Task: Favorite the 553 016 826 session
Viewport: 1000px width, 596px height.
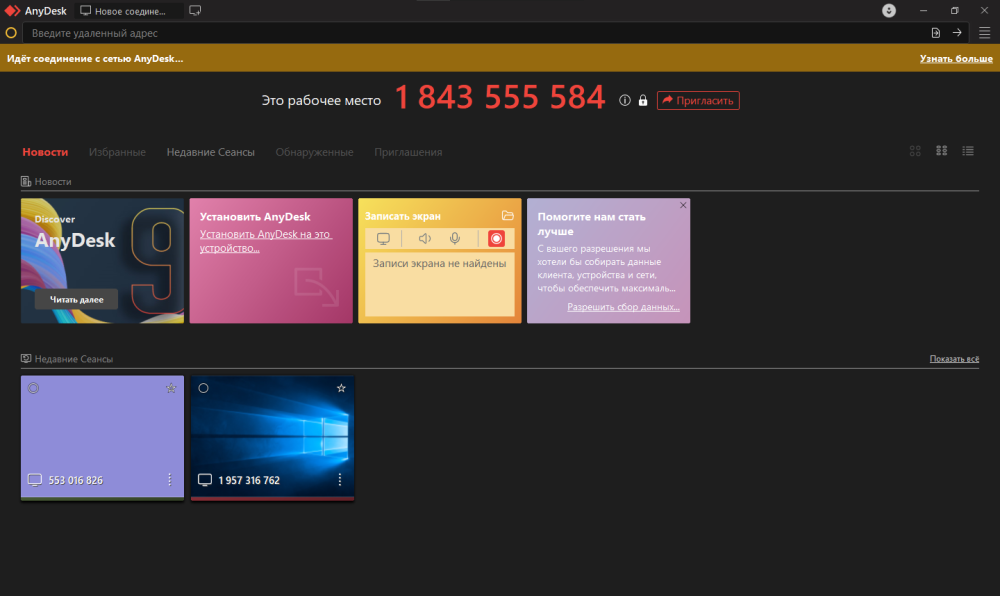Action: point(171,388)
